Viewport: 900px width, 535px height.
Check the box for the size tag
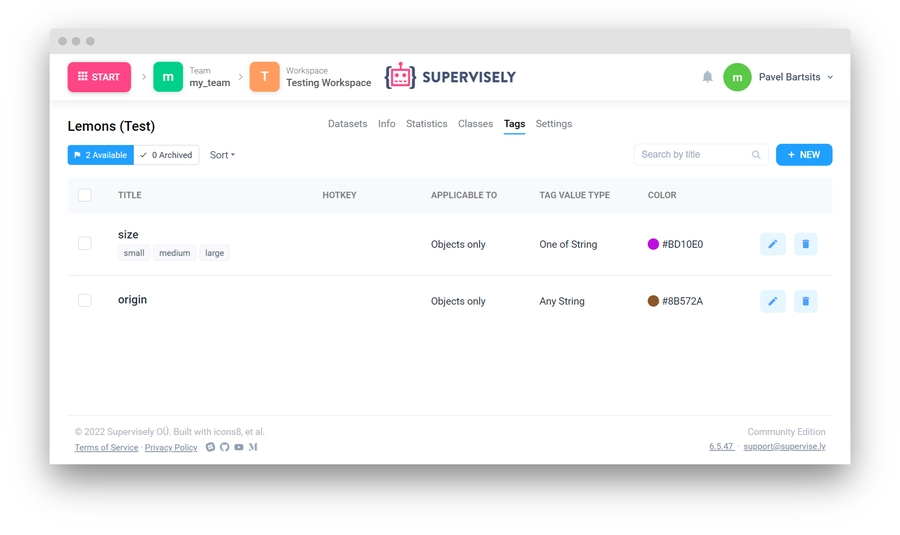pyautogui.click(x=85, y=243)
